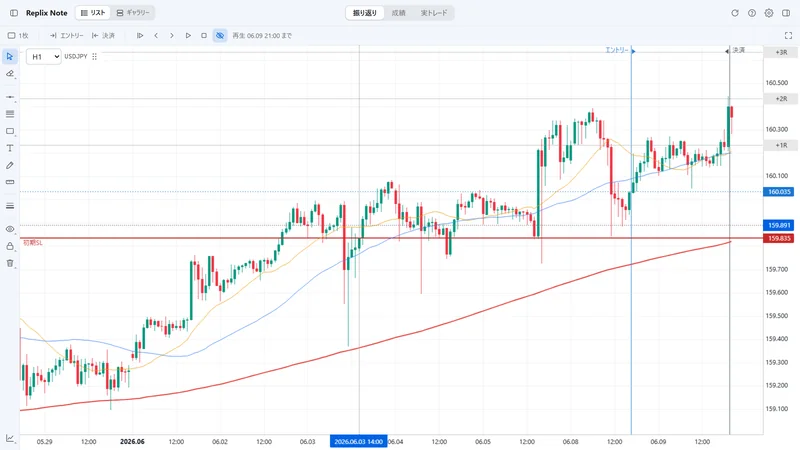Click the red 159.835 stop-loss price label

(x=779, y=238)
